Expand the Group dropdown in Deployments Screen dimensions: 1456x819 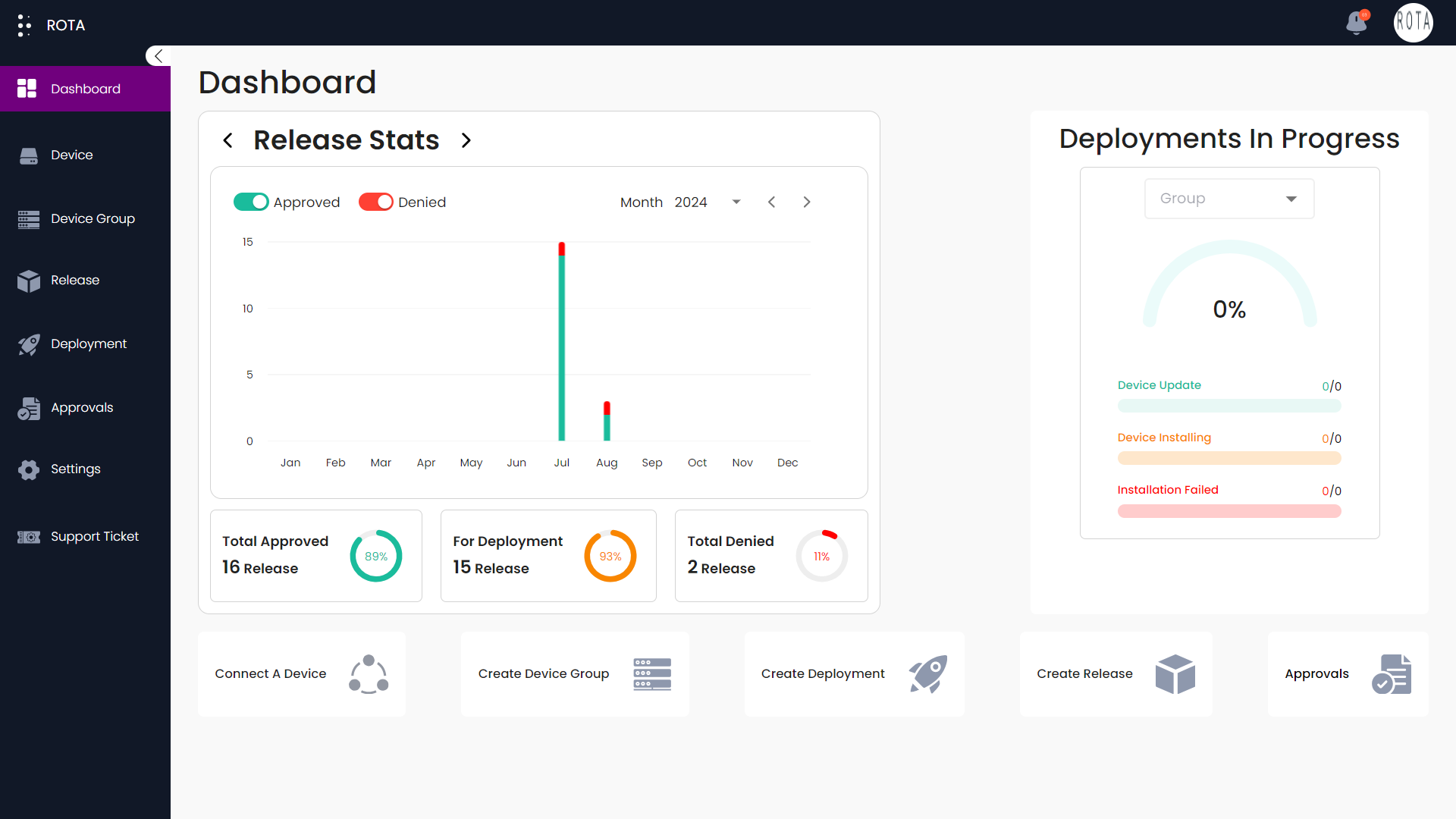coord(1229,198)
